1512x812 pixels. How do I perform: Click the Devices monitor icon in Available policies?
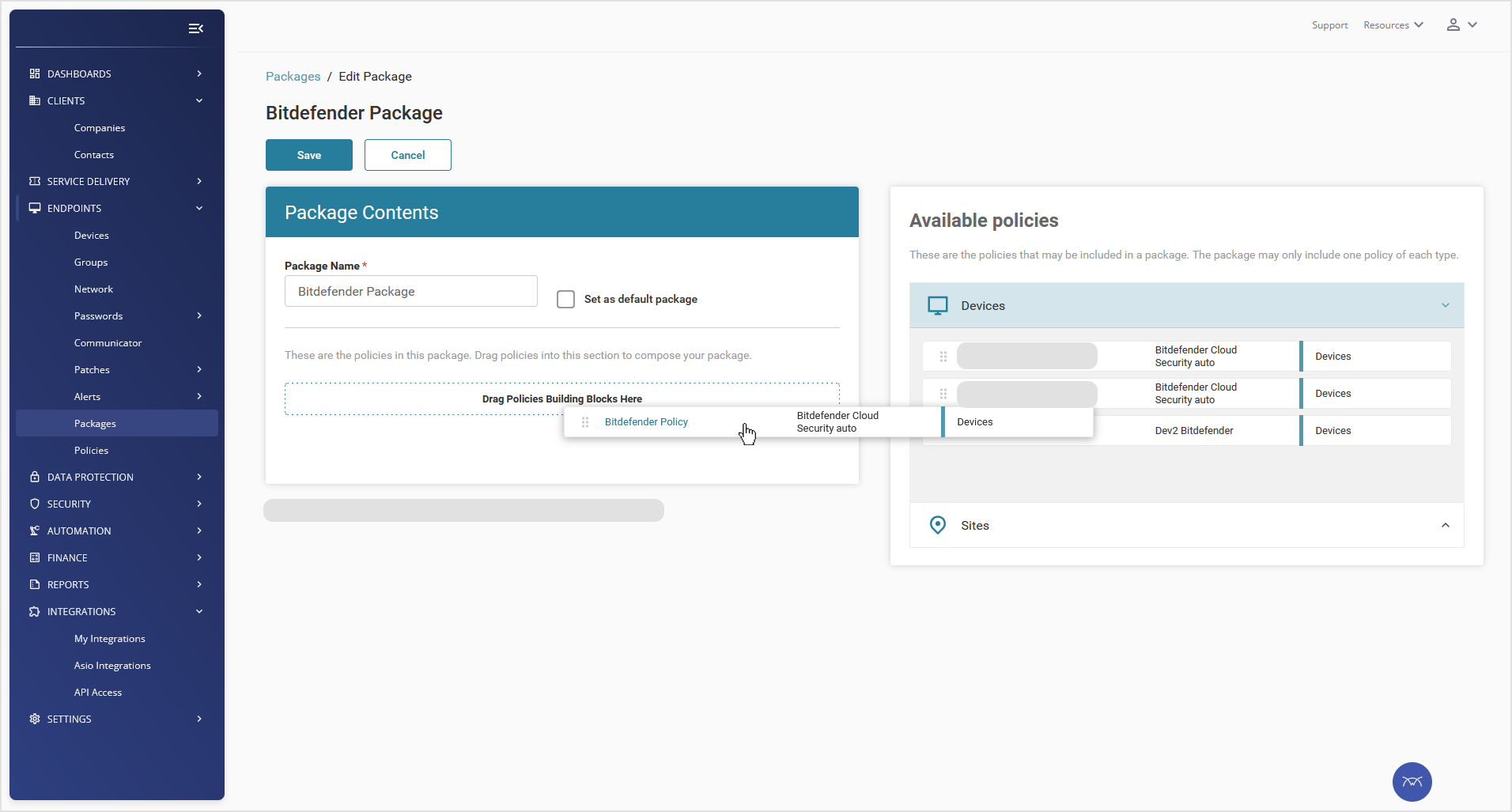click(x=938, y=305)
